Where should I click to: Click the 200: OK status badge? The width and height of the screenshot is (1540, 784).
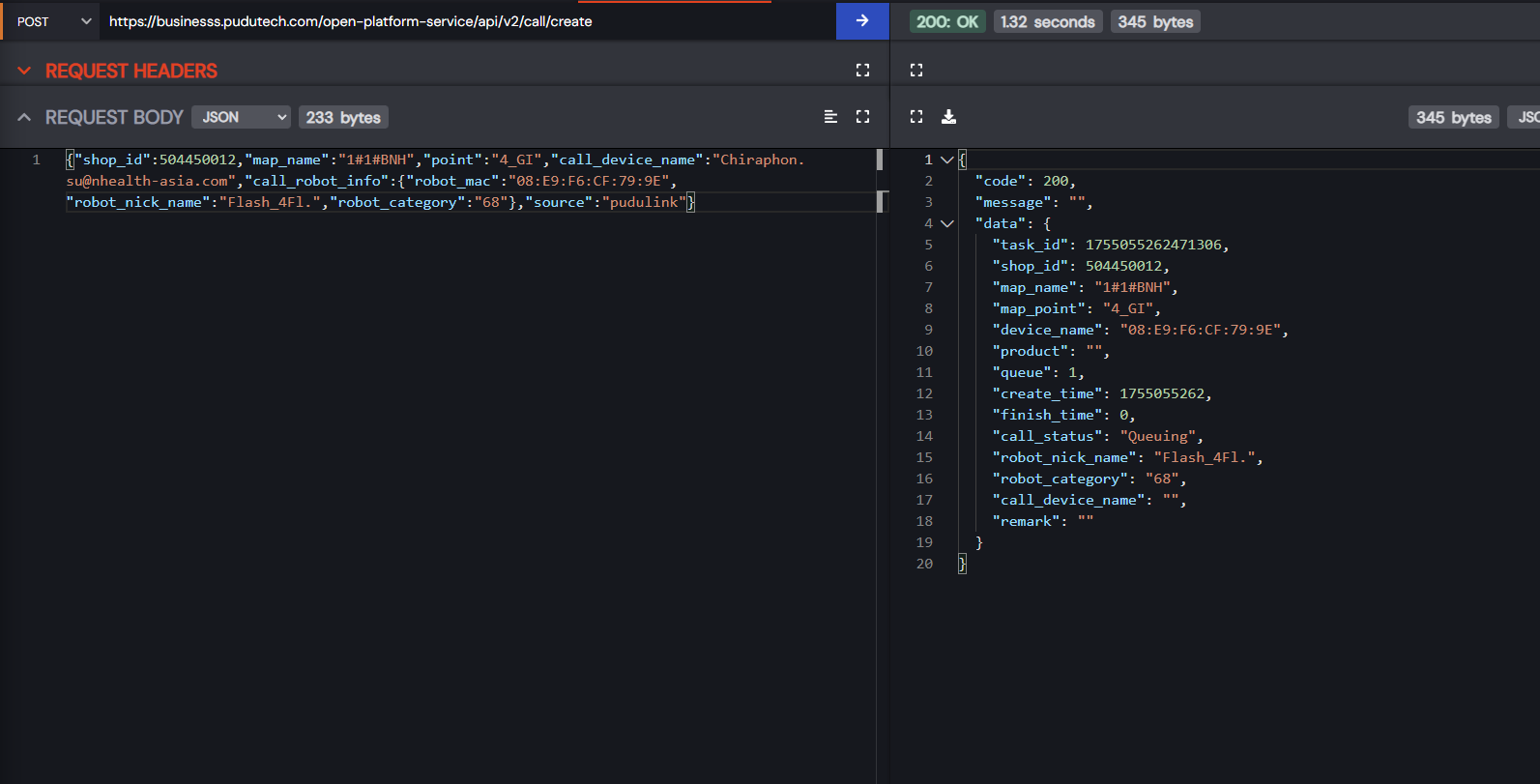pyautogui.click(x=947, y=21)
